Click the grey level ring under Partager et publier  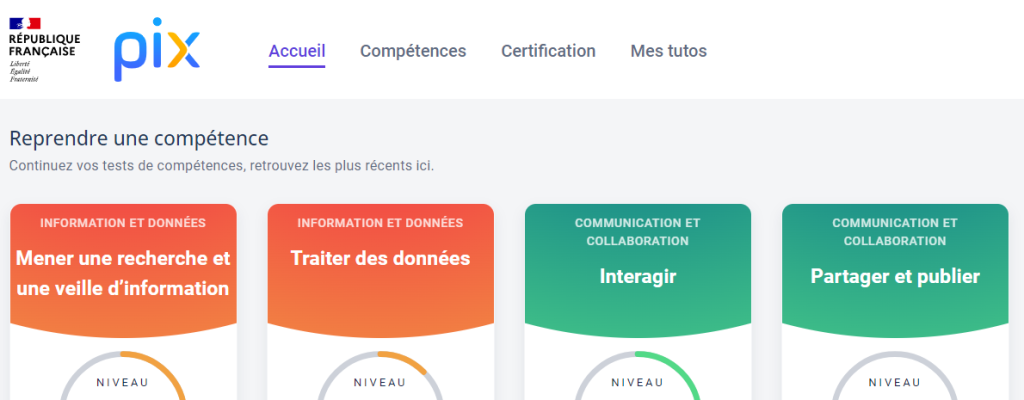(x=895, y=382)
